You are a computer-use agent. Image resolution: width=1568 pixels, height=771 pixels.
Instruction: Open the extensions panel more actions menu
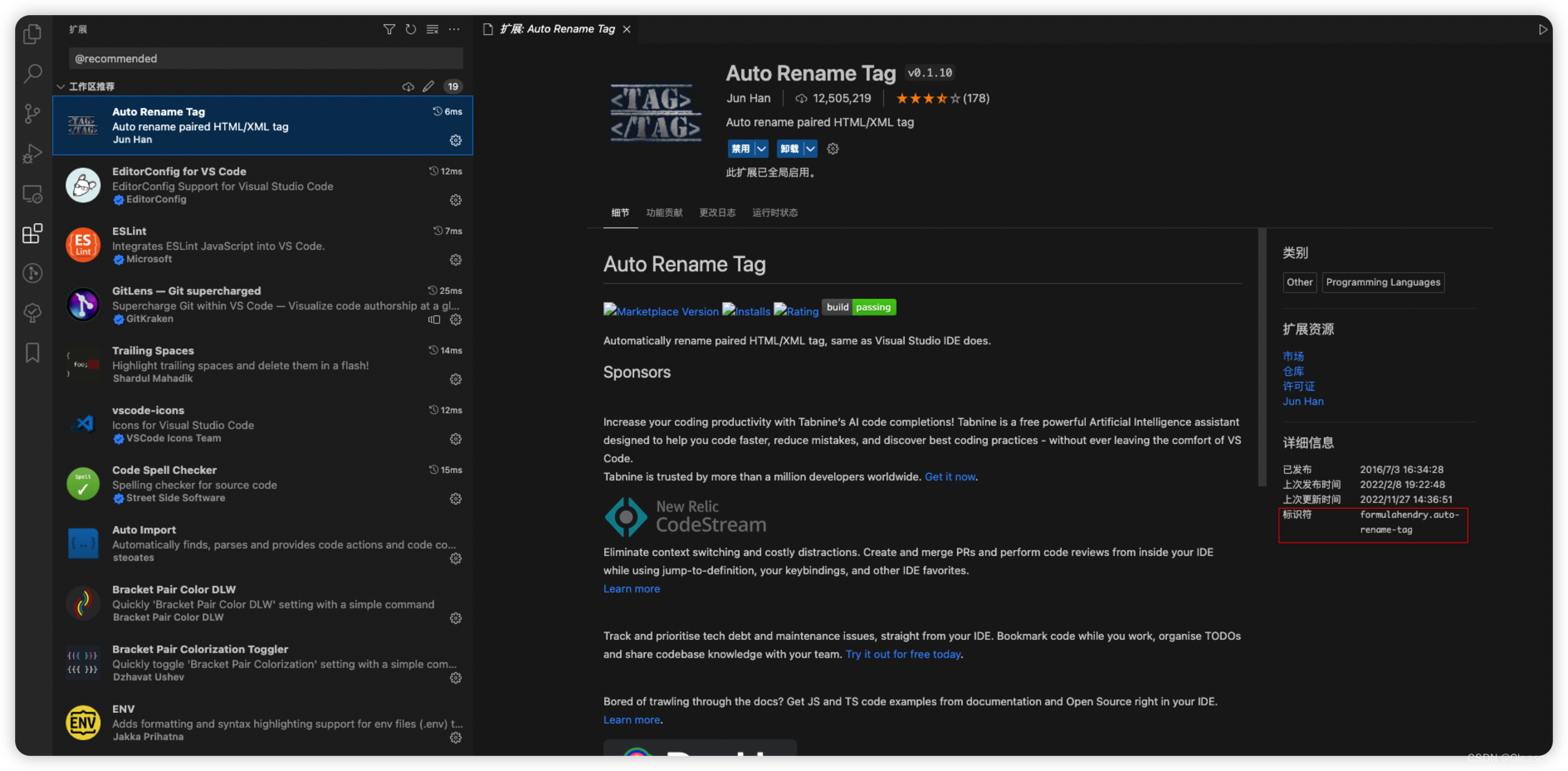coord(454,29)
